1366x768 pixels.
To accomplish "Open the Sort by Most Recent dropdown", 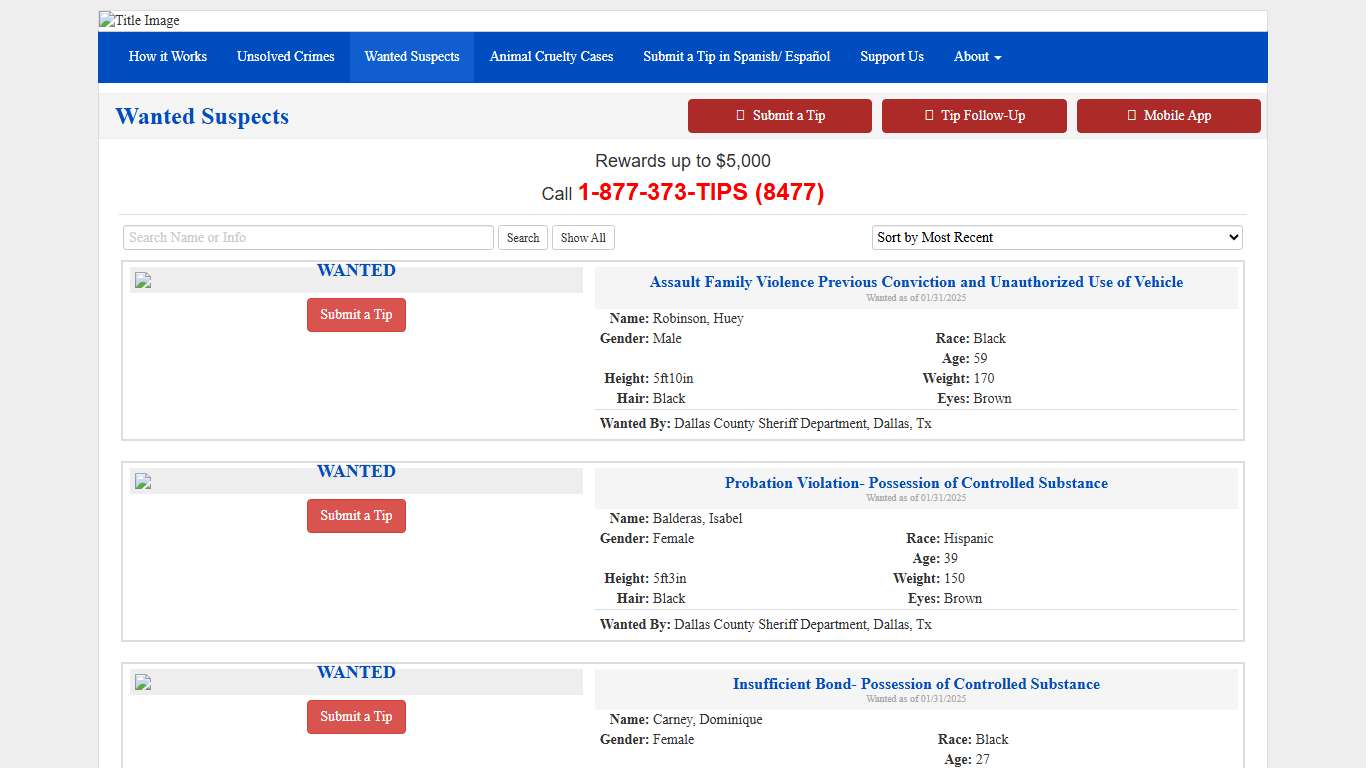I will [x=1057, y=238].
